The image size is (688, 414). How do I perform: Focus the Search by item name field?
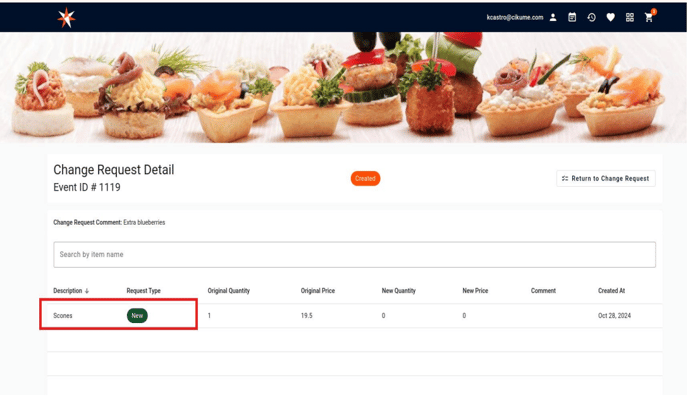click(x=355, y=254)
